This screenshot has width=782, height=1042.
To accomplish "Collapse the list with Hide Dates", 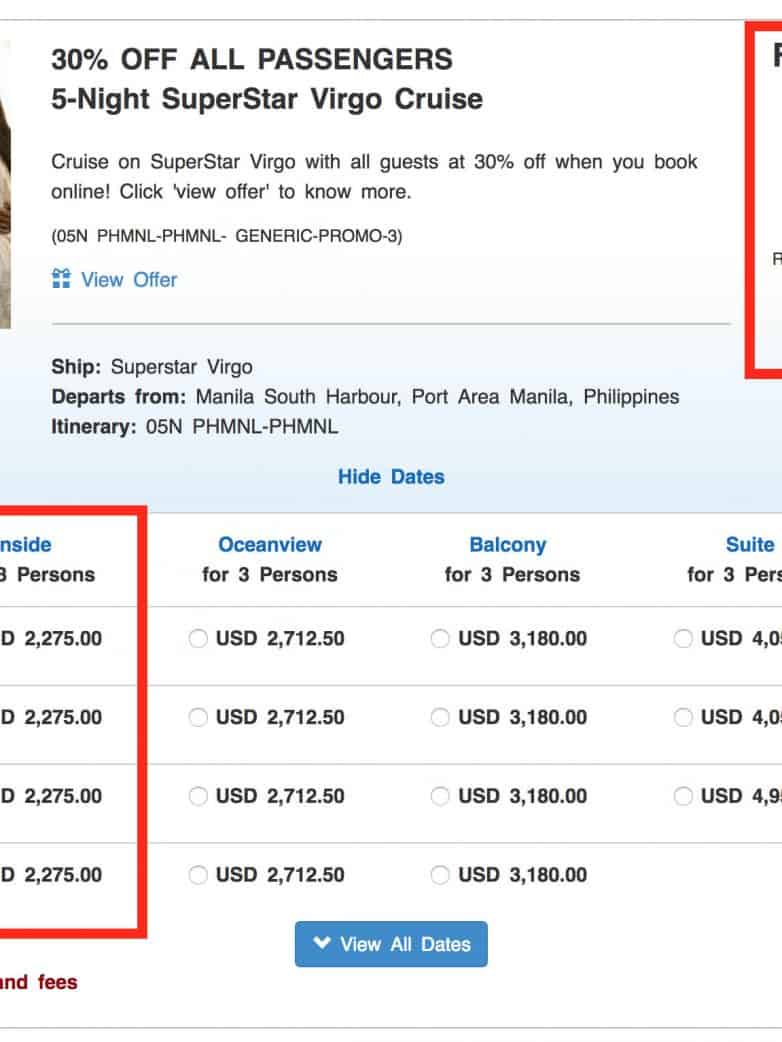I will (x=391, y=477).
